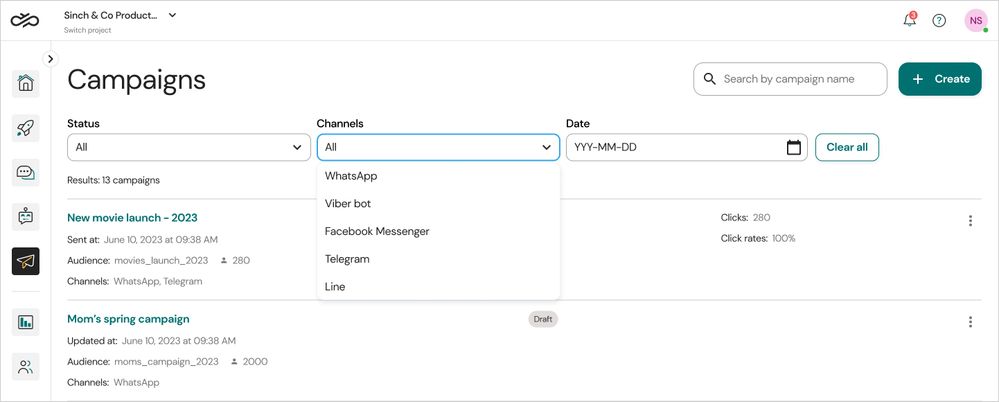Open the Status filter dropdown
999x402 pixels.
[188, 148]
